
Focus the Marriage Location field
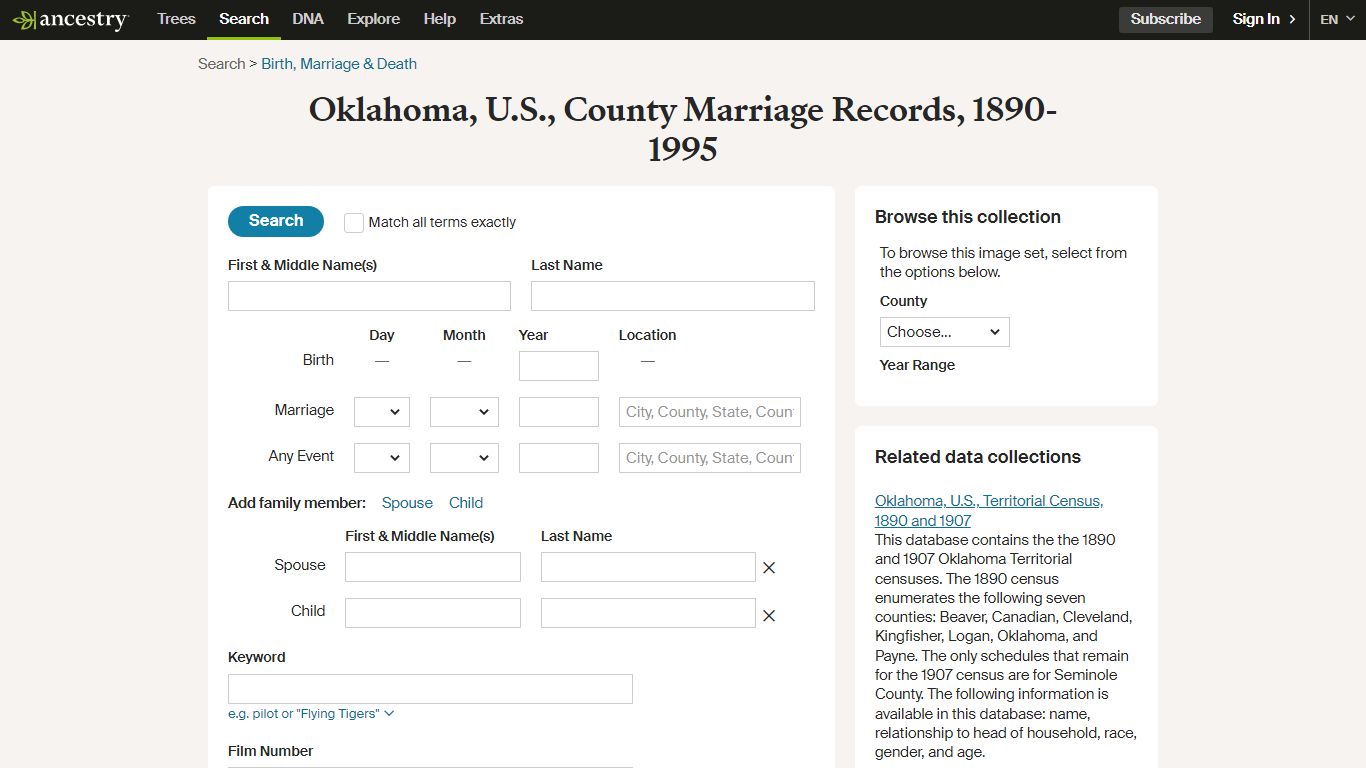(x=710, y=412)
